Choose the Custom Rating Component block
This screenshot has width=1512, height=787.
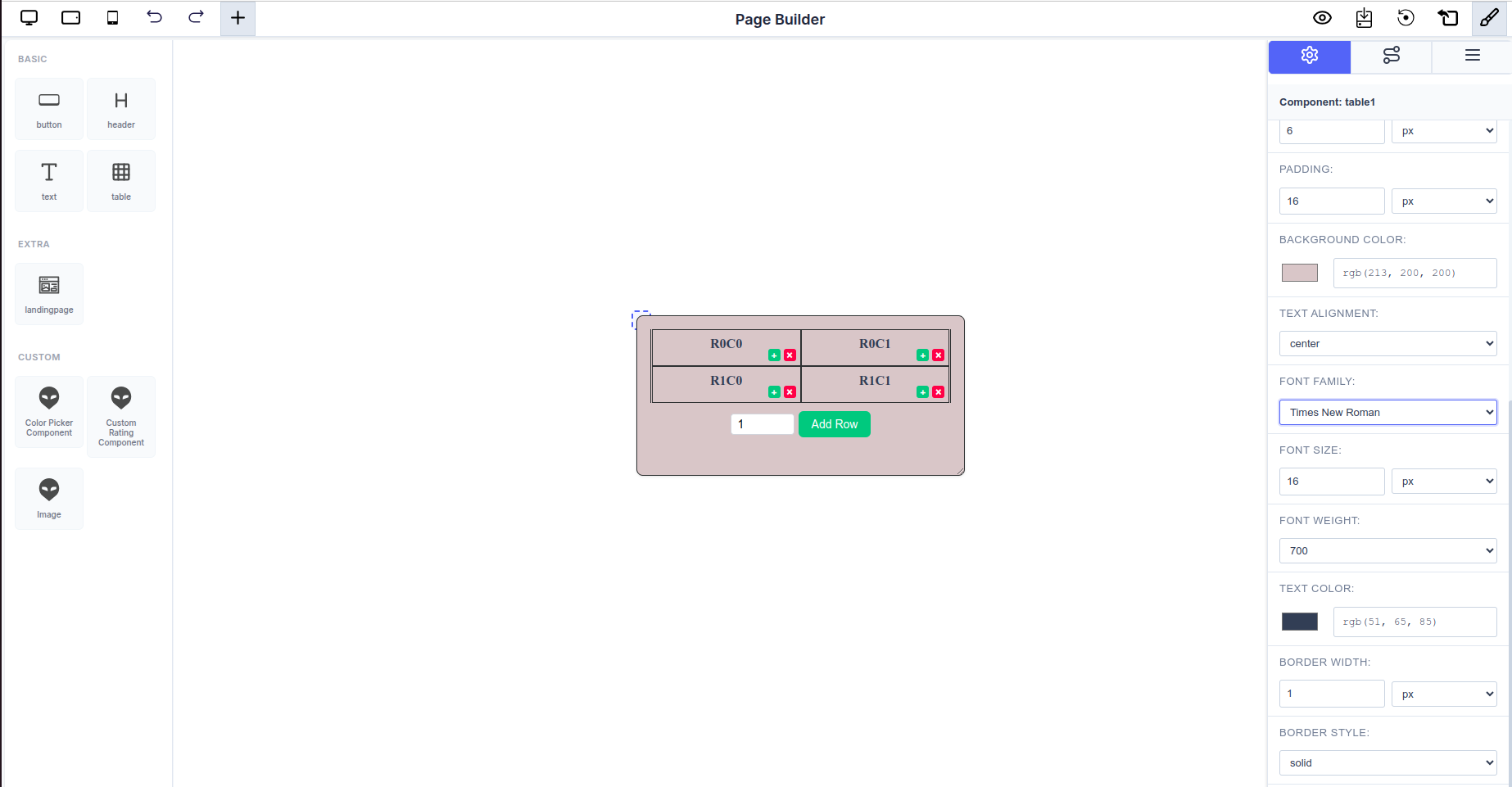point(121,416)
